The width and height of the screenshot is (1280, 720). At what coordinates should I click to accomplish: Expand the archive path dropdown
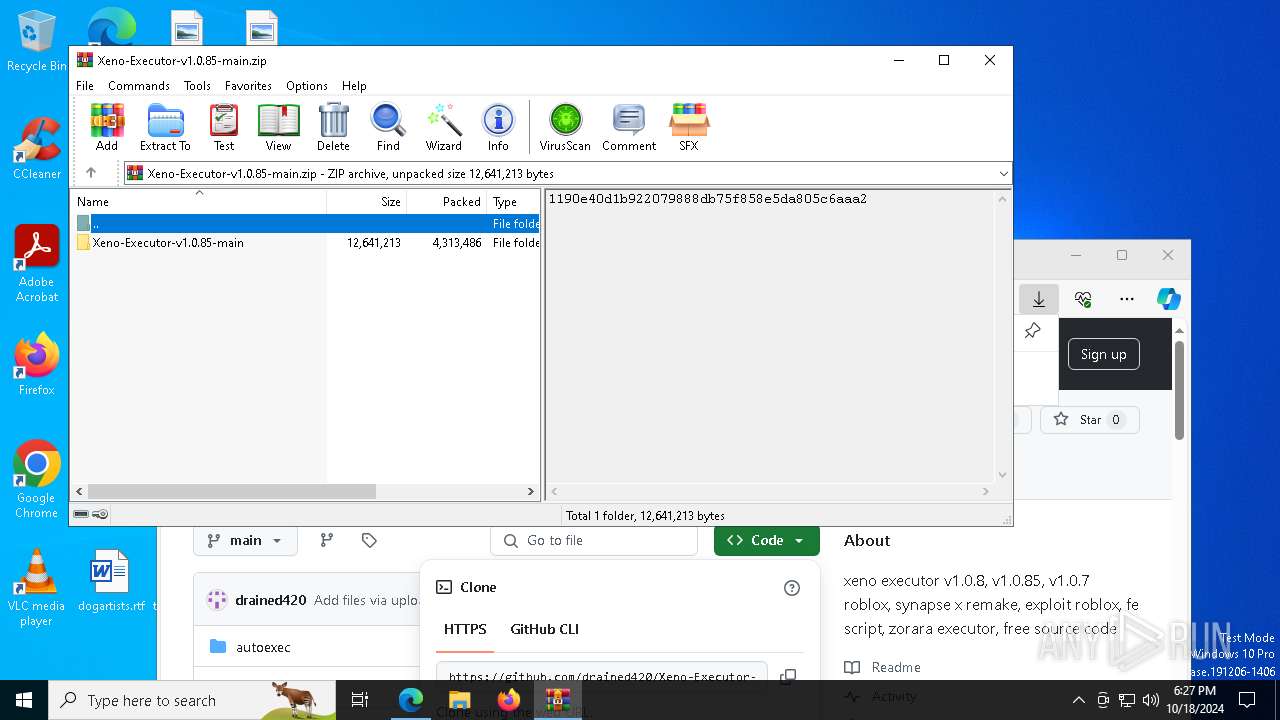point(1003,174)
